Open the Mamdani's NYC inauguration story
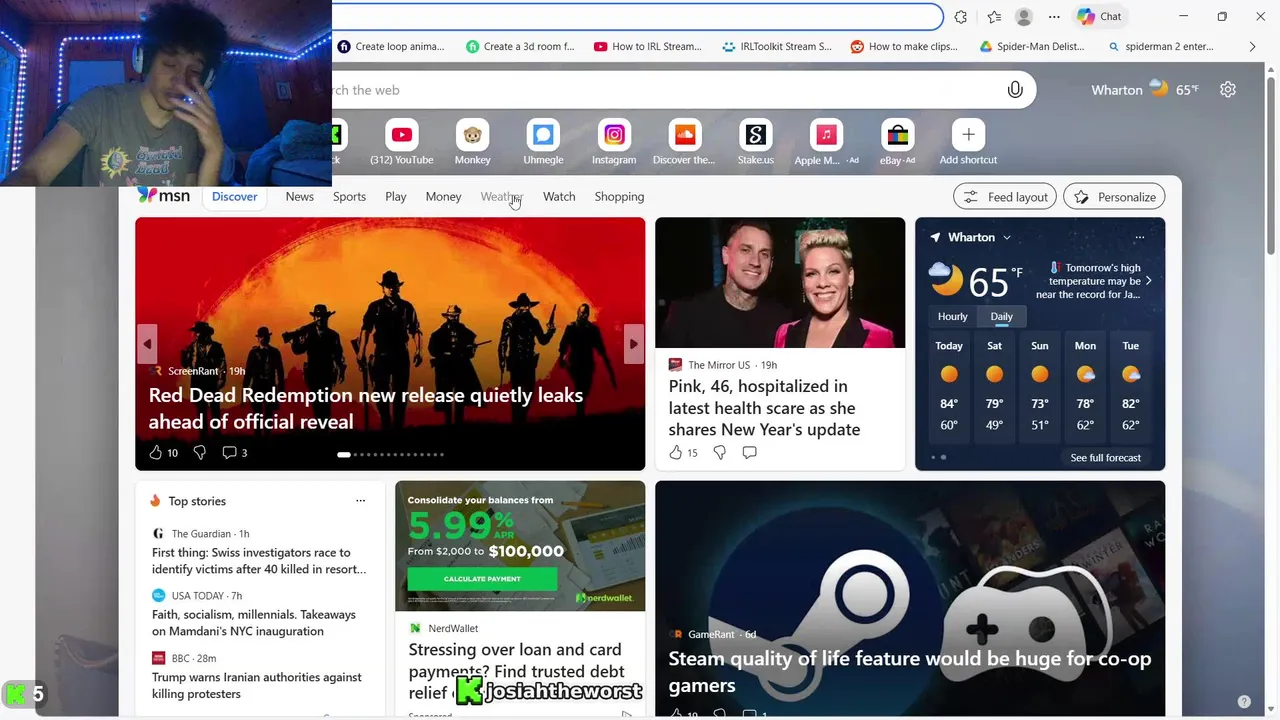The image size is (1280, 720). (254, 623)
